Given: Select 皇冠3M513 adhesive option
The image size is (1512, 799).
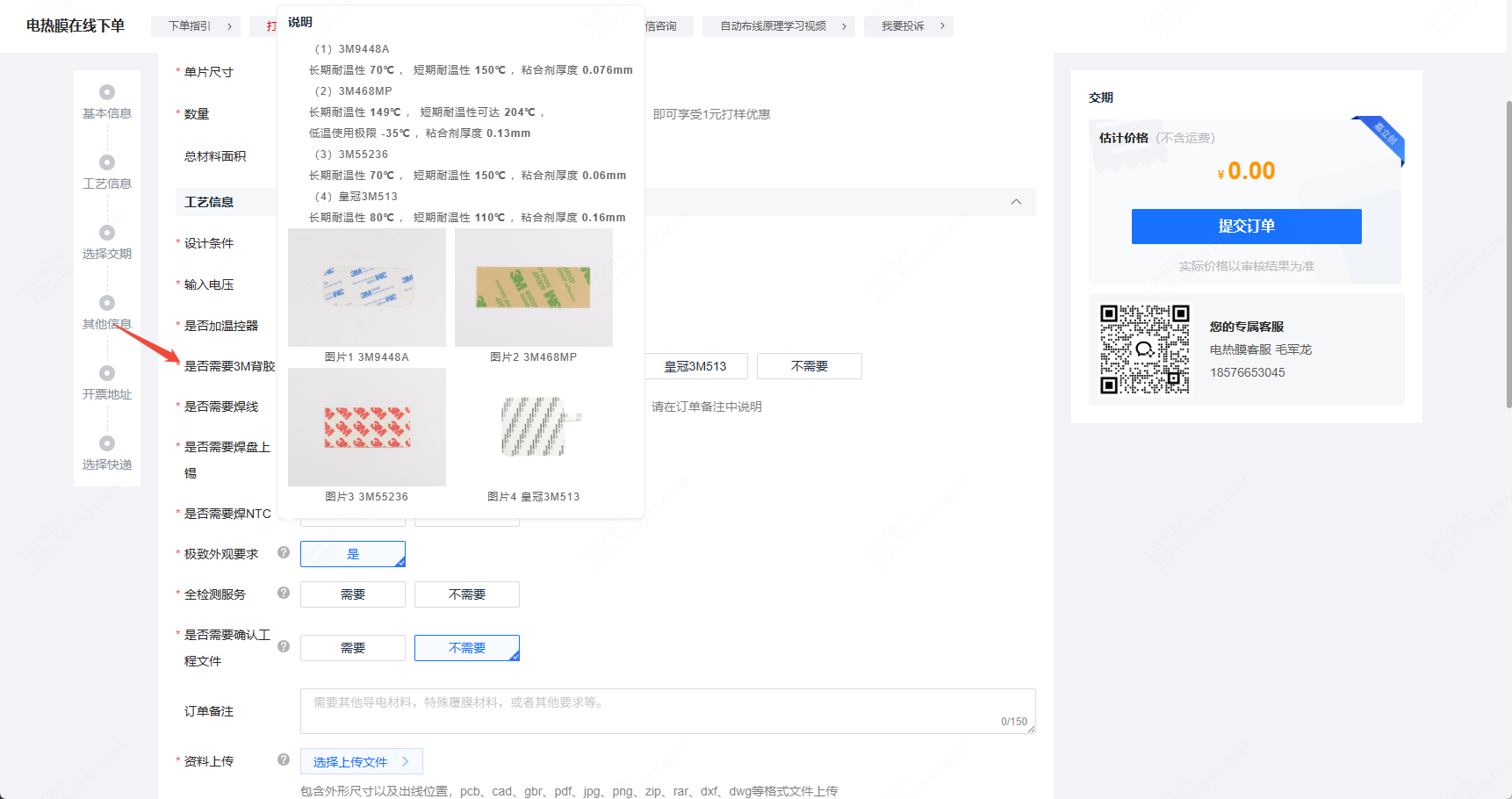Looking at the screenshot, I should [x=695, y=366].
